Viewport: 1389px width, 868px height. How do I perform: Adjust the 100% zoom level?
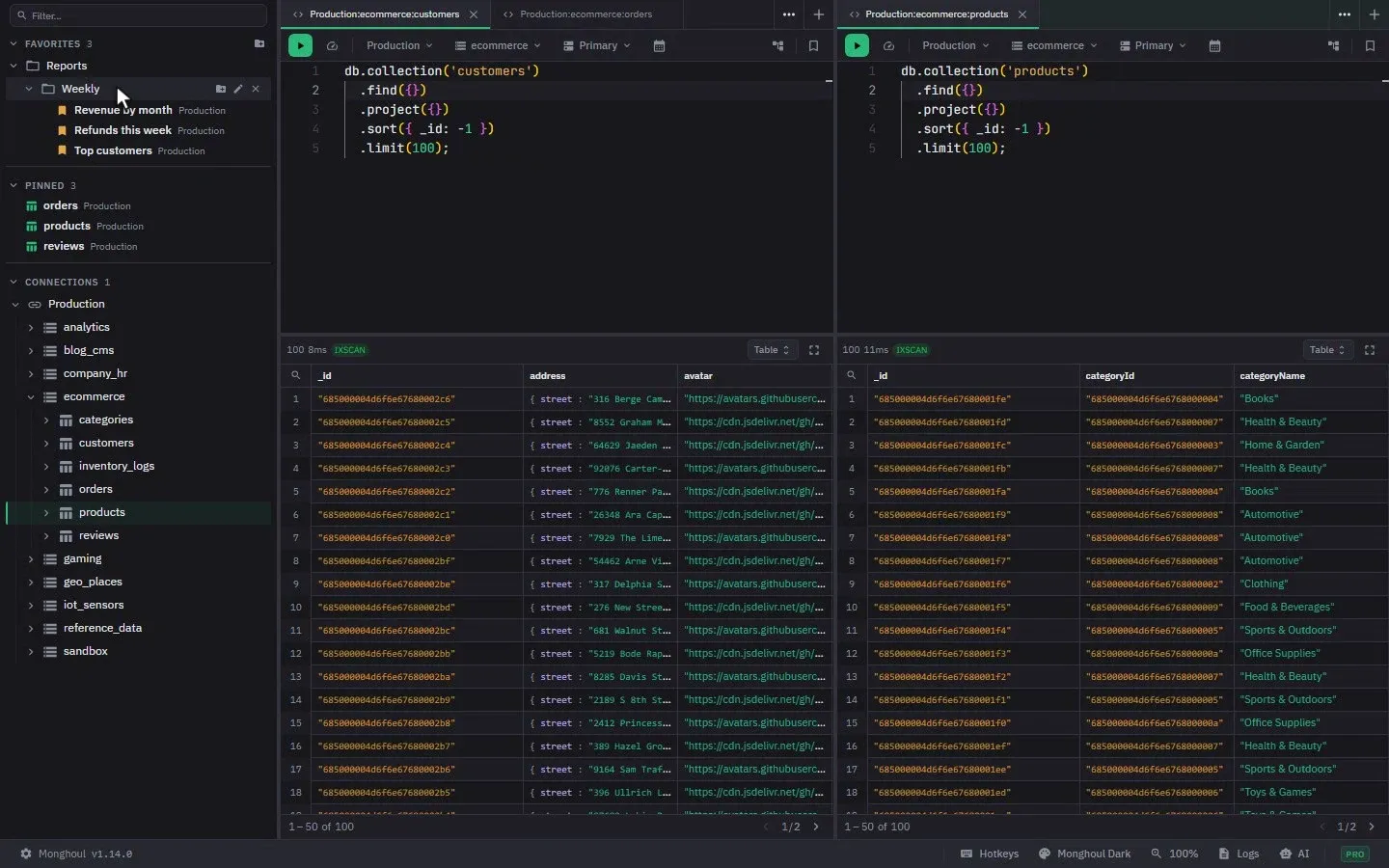[1174, 854]
